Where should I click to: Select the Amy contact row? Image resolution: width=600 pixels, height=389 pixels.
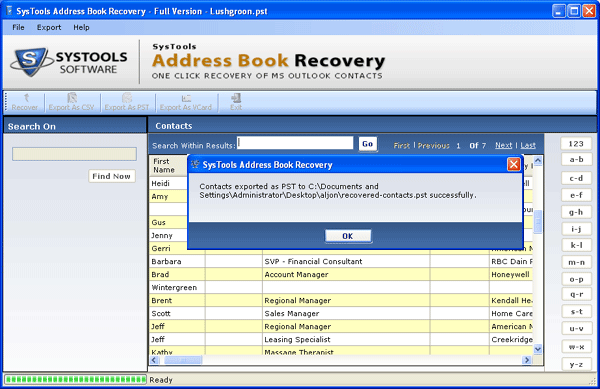pyautogui.click(x=168, y=197)
